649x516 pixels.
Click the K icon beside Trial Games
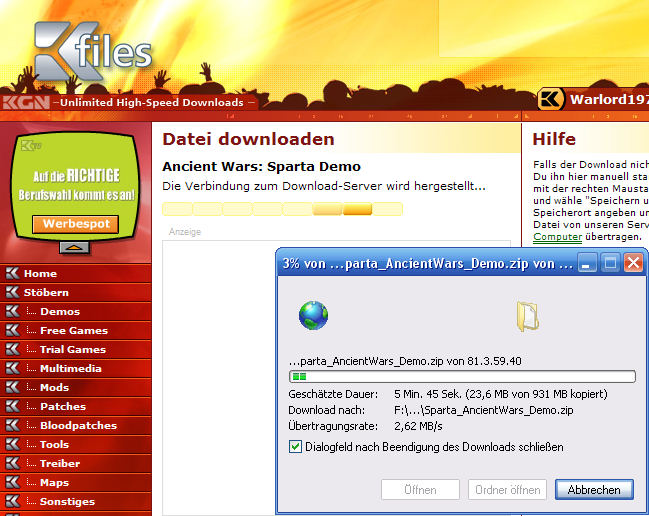pyautogui.click(x=12, y=349)
